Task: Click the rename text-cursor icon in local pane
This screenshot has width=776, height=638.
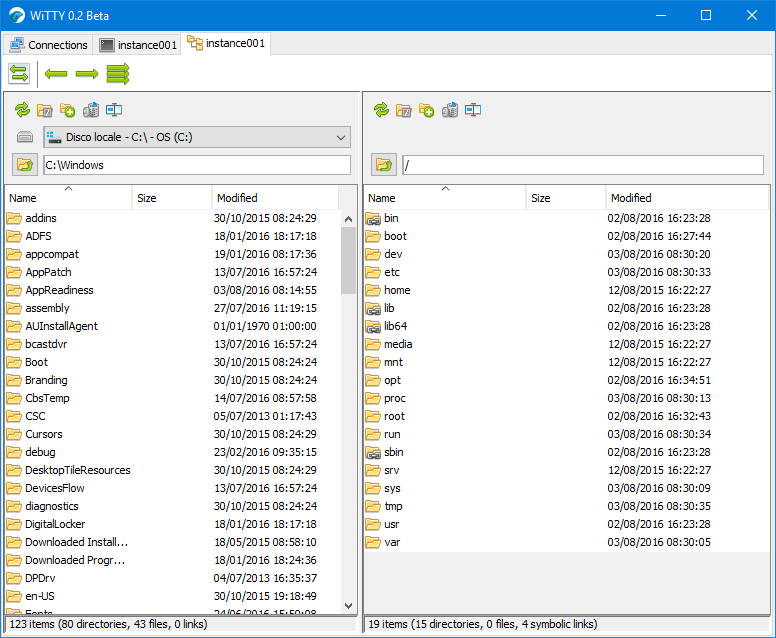Action: click(114, 110)
